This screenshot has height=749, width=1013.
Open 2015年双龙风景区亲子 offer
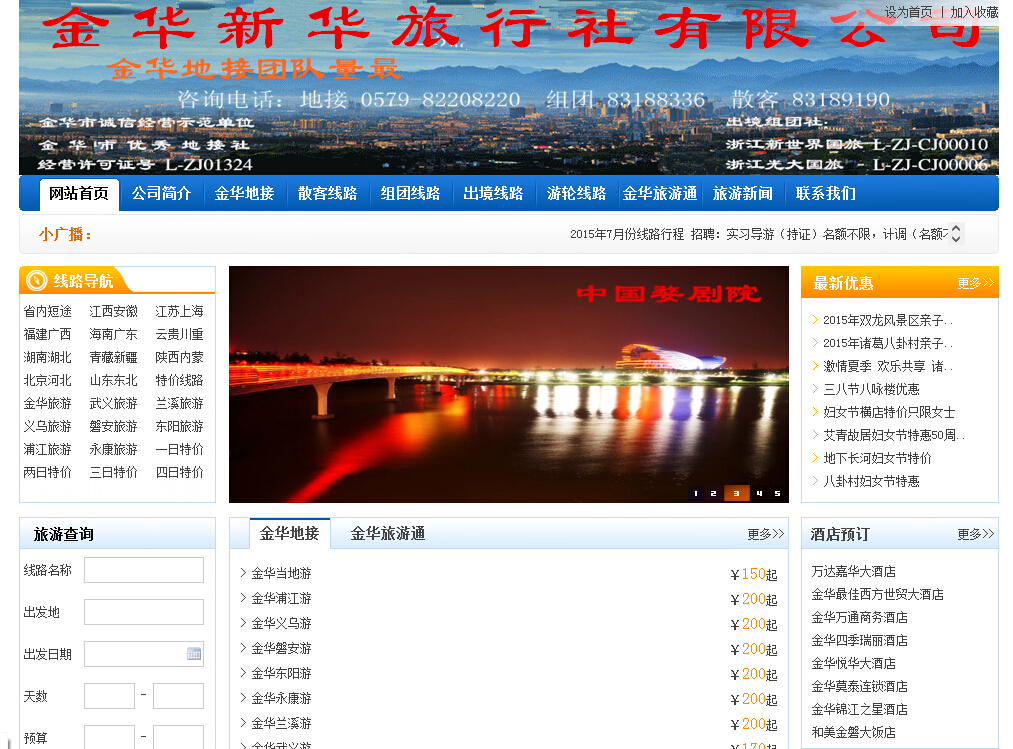[888, 320]
